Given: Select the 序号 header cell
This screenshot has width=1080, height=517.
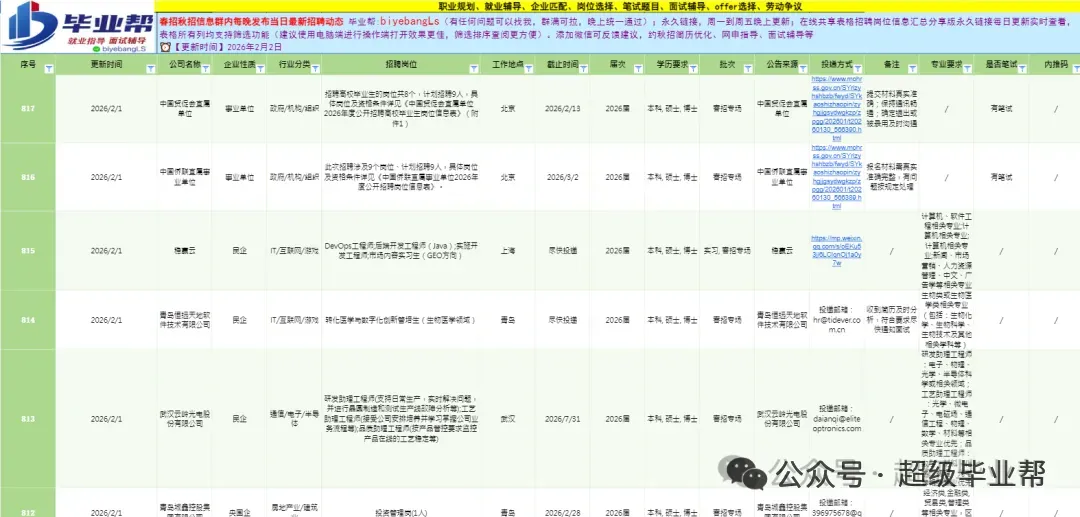Looking at the screenshot, I should point(28,65).
